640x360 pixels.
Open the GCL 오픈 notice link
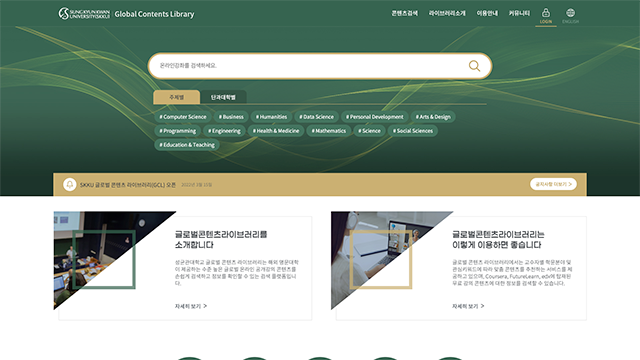pyautogui.click(x=128, y=185)
